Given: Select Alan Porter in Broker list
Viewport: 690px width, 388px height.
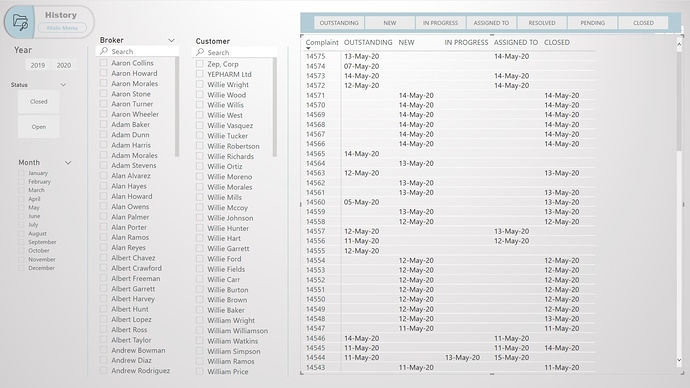Looking at the screenshot, I should 129,227.
